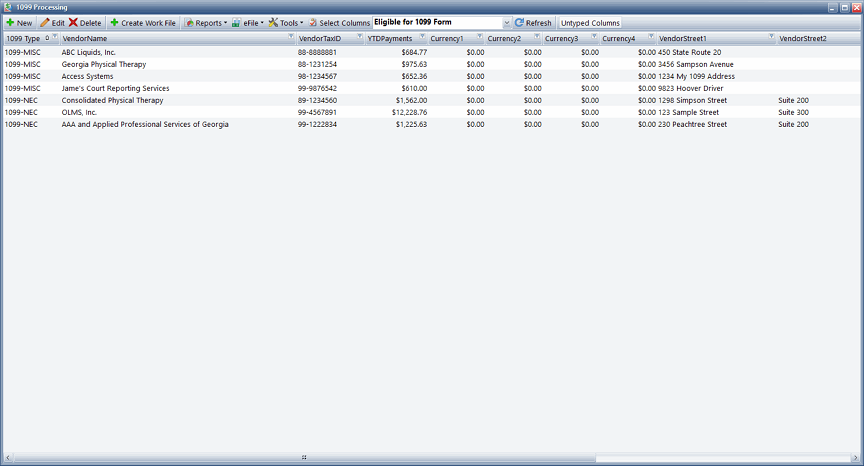Click tax ID 89-1234560

317,100
